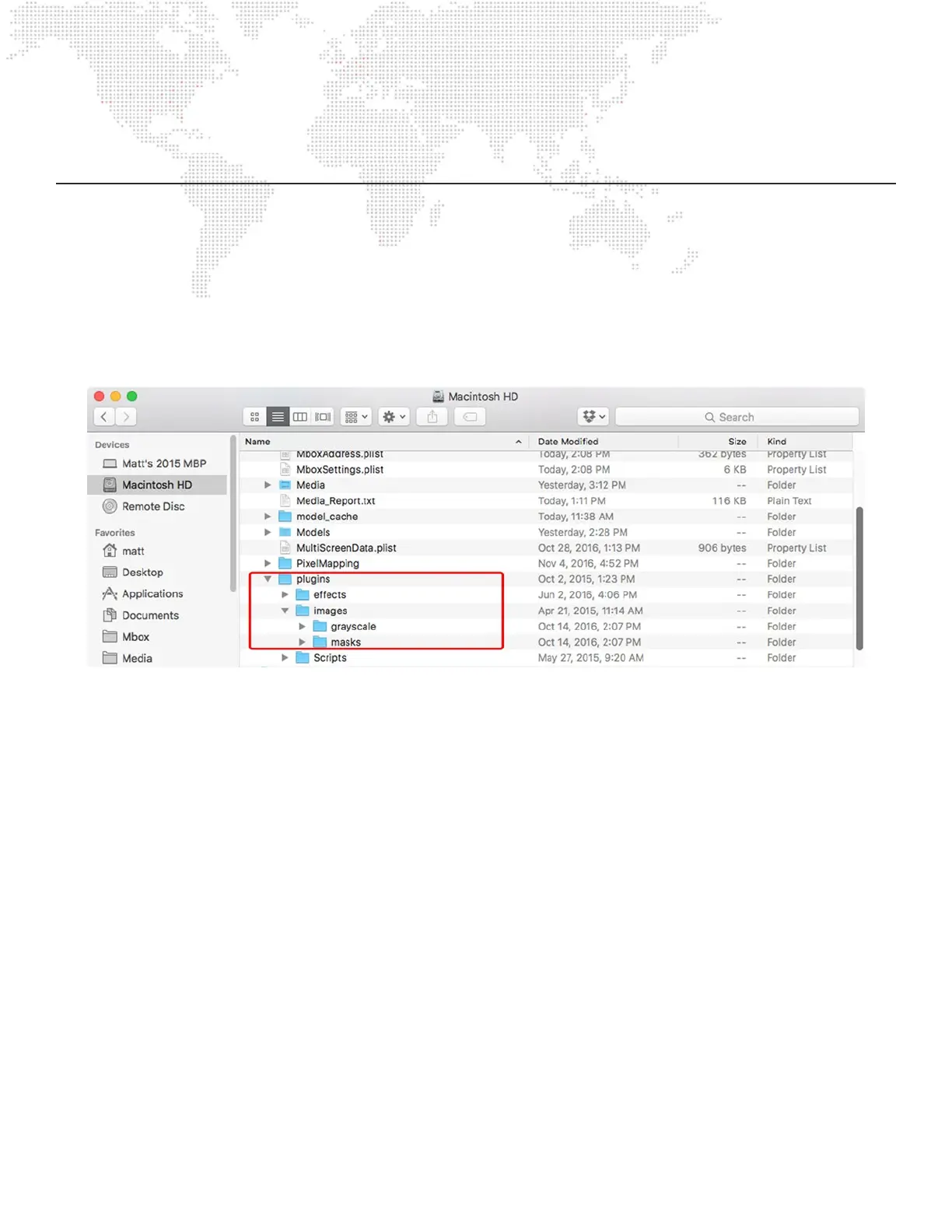Switch to column view
This screenshot has height=1232, width=952.
point(299,417)
